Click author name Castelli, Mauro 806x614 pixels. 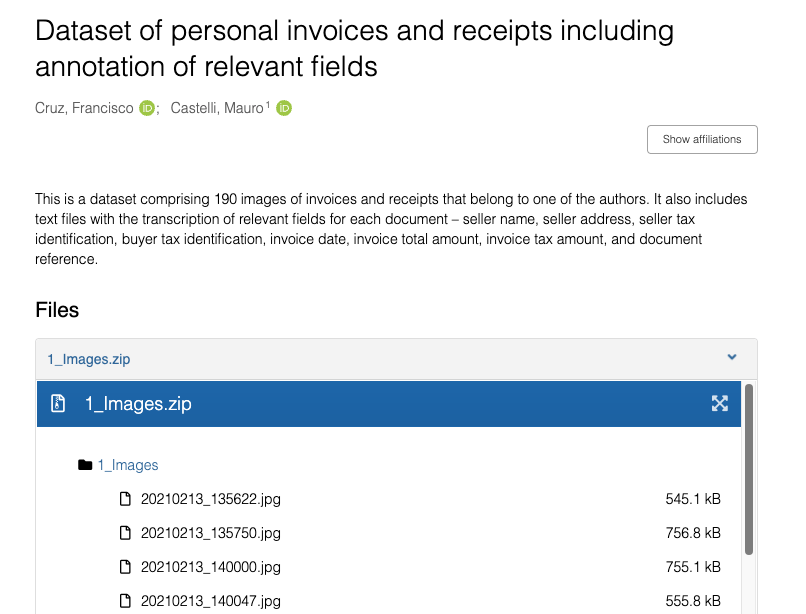click(217, 108)
